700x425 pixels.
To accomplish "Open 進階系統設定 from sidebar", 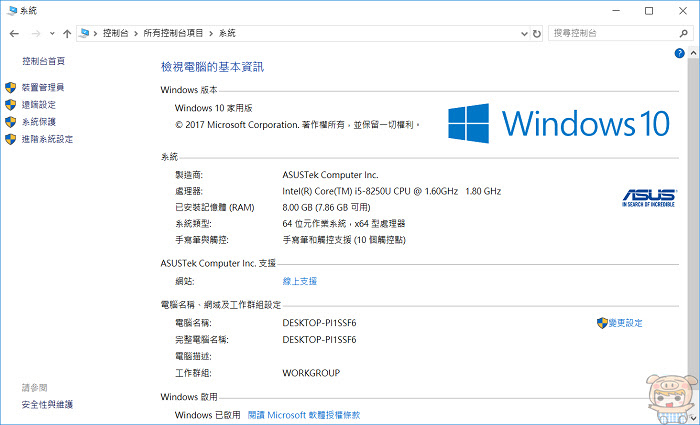I will coord(47,139).
